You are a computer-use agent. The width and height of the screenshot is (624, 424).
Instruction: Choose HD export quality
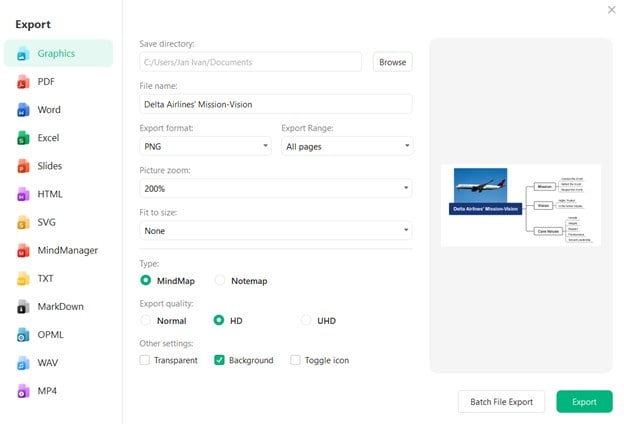pyautogui.click(x=219, y=320)
